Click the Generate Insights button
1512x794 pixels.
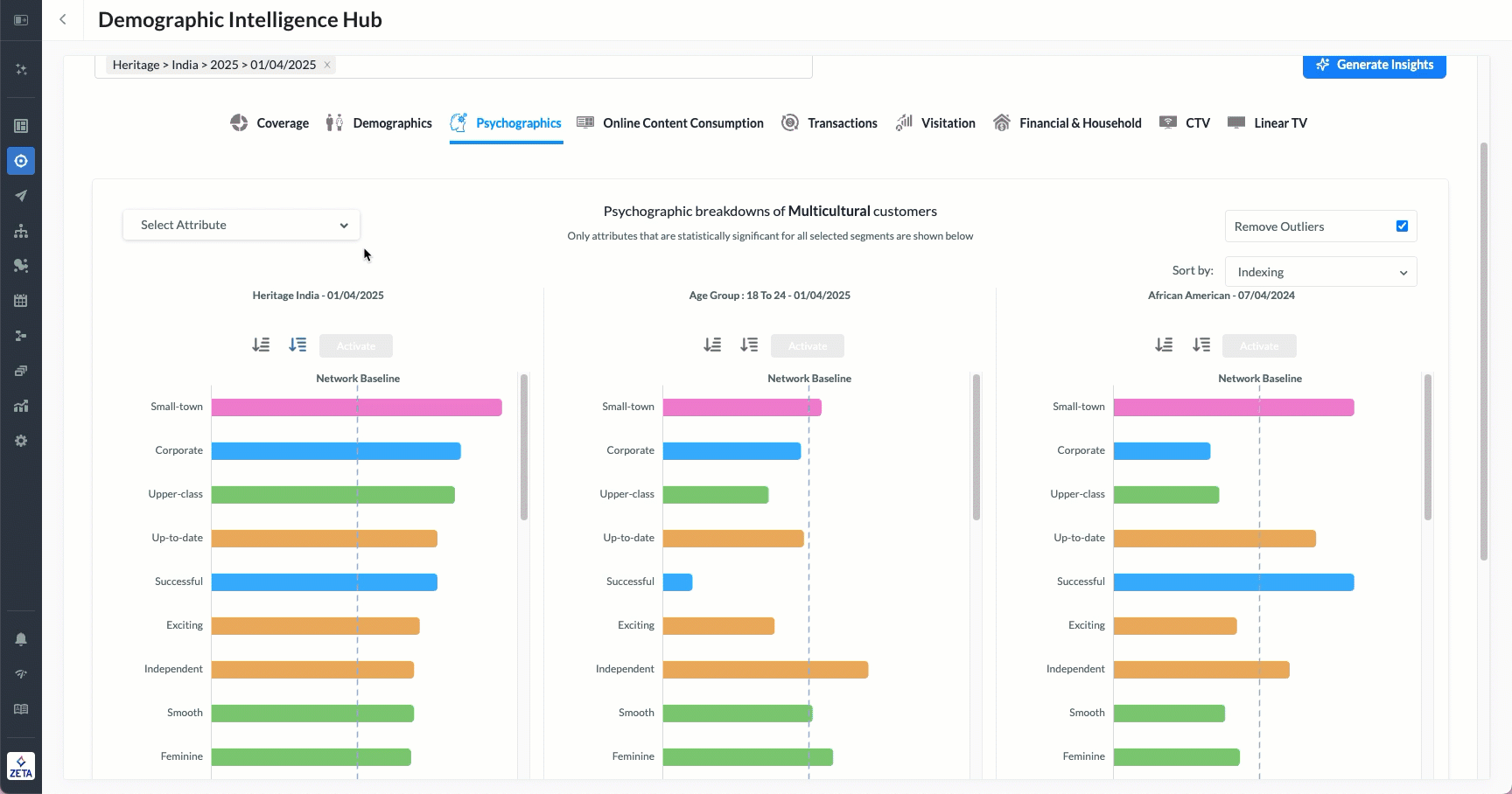(1374, 65)
